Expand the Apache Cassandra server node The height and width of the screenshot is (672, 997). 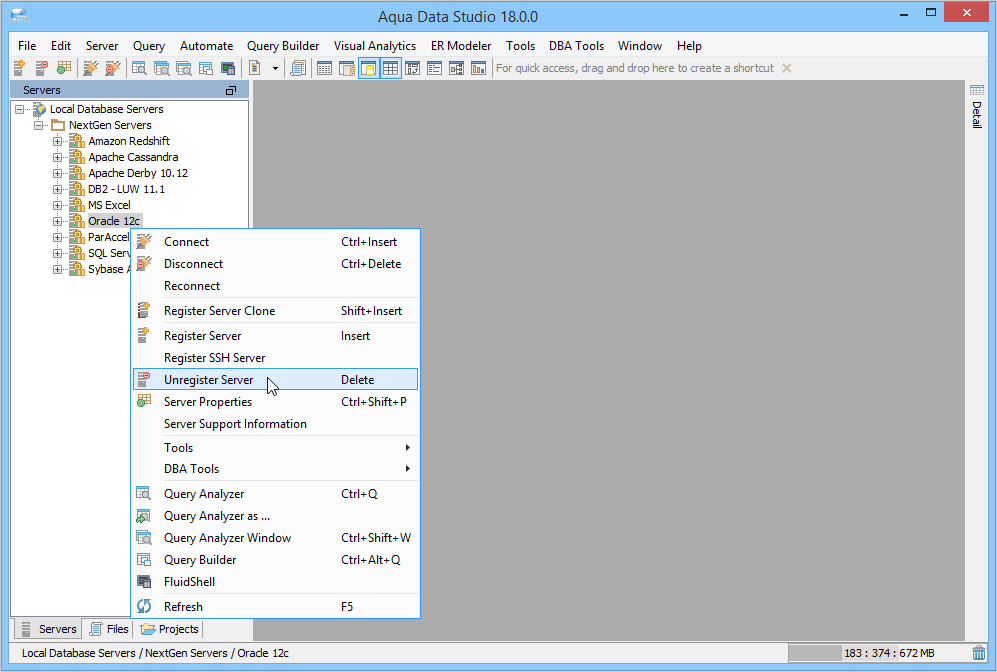[57, 157]
